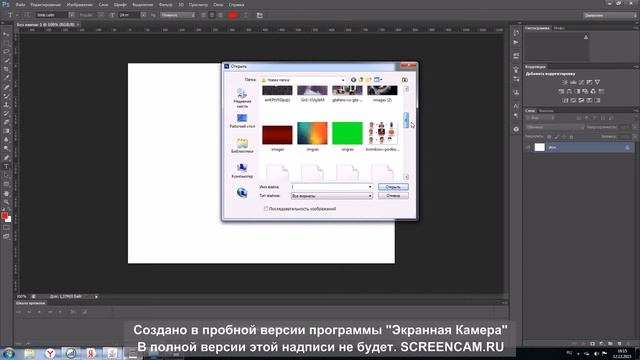
Task: Select the Eyedropper tool
Action: [6, 78]
